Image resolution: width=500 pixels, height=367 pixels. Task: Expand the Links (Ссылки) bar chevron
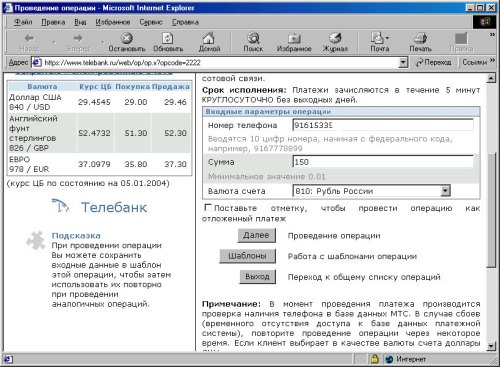492,61
